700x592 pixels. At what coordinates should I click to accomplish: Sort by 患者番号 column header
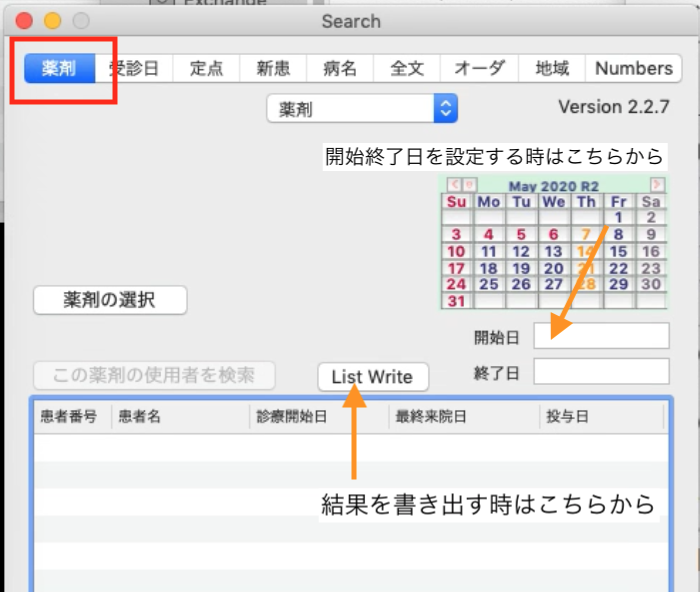(x=68, y=416)
